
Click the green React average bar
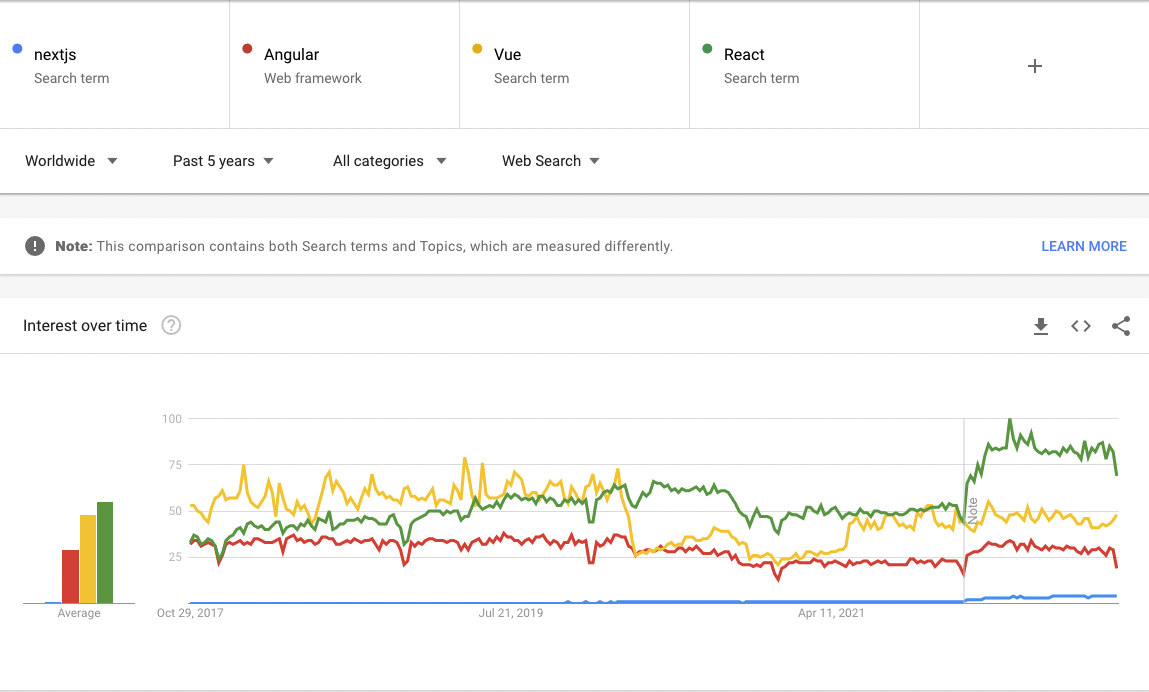(x=105, y=552)
